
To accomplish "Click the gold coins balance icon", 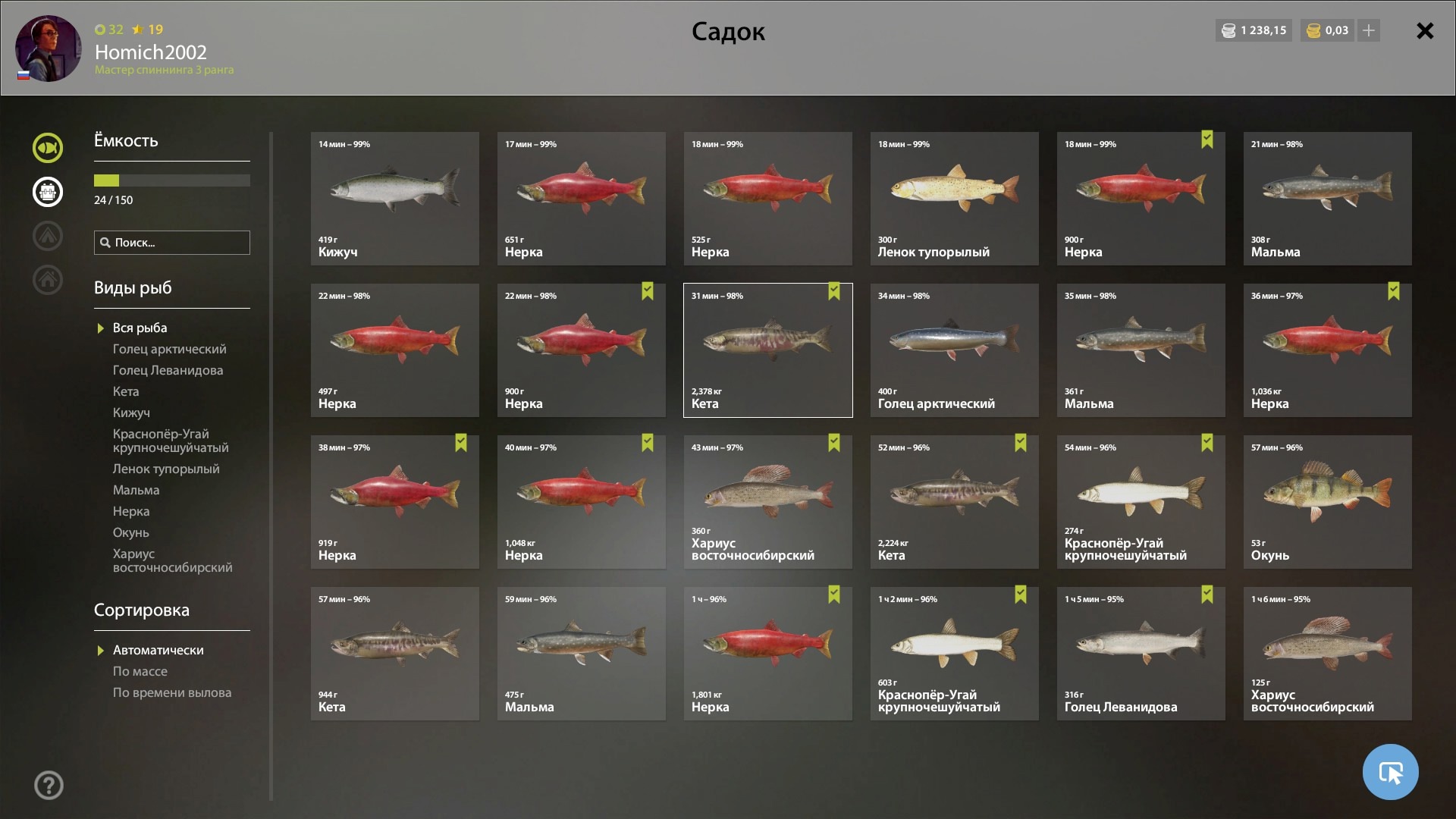I will pyautogui.click(x=1314, y=30).
